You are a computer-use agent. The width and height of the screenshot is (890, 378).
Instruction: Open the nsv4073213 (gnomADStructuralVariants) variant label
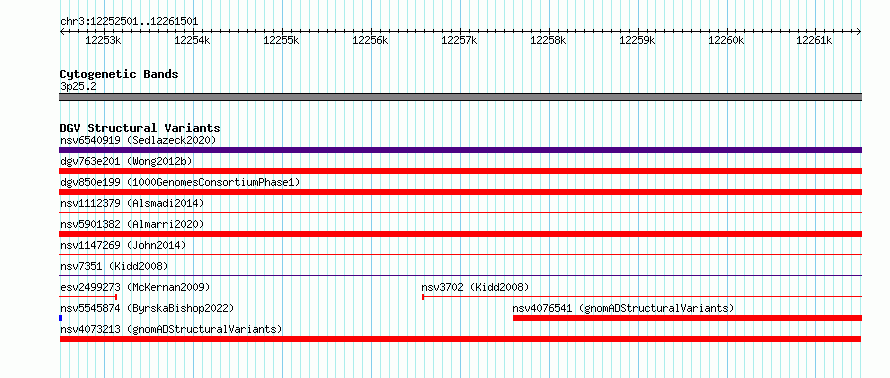(171, 329)
